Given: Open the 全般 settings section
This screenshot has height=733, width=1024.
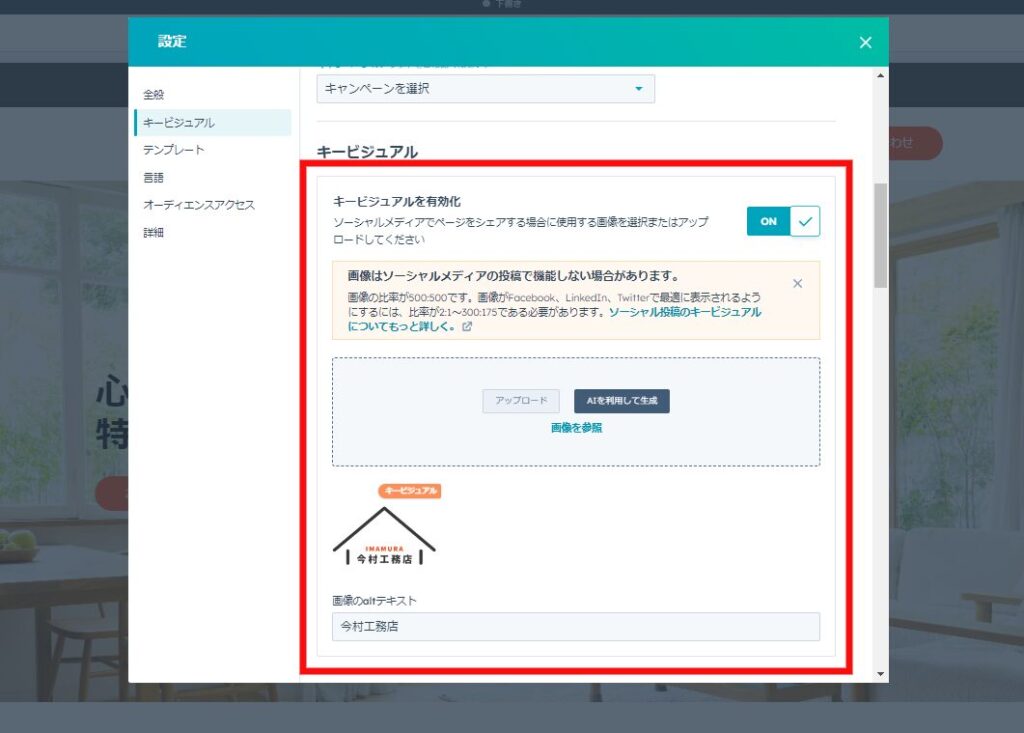Looking at the screenshot, I should (x=153, y=95).
